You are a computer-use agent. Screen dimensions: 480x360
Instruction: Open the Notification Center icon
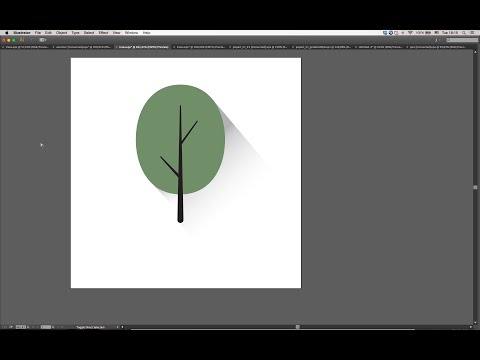coord(472,33)
